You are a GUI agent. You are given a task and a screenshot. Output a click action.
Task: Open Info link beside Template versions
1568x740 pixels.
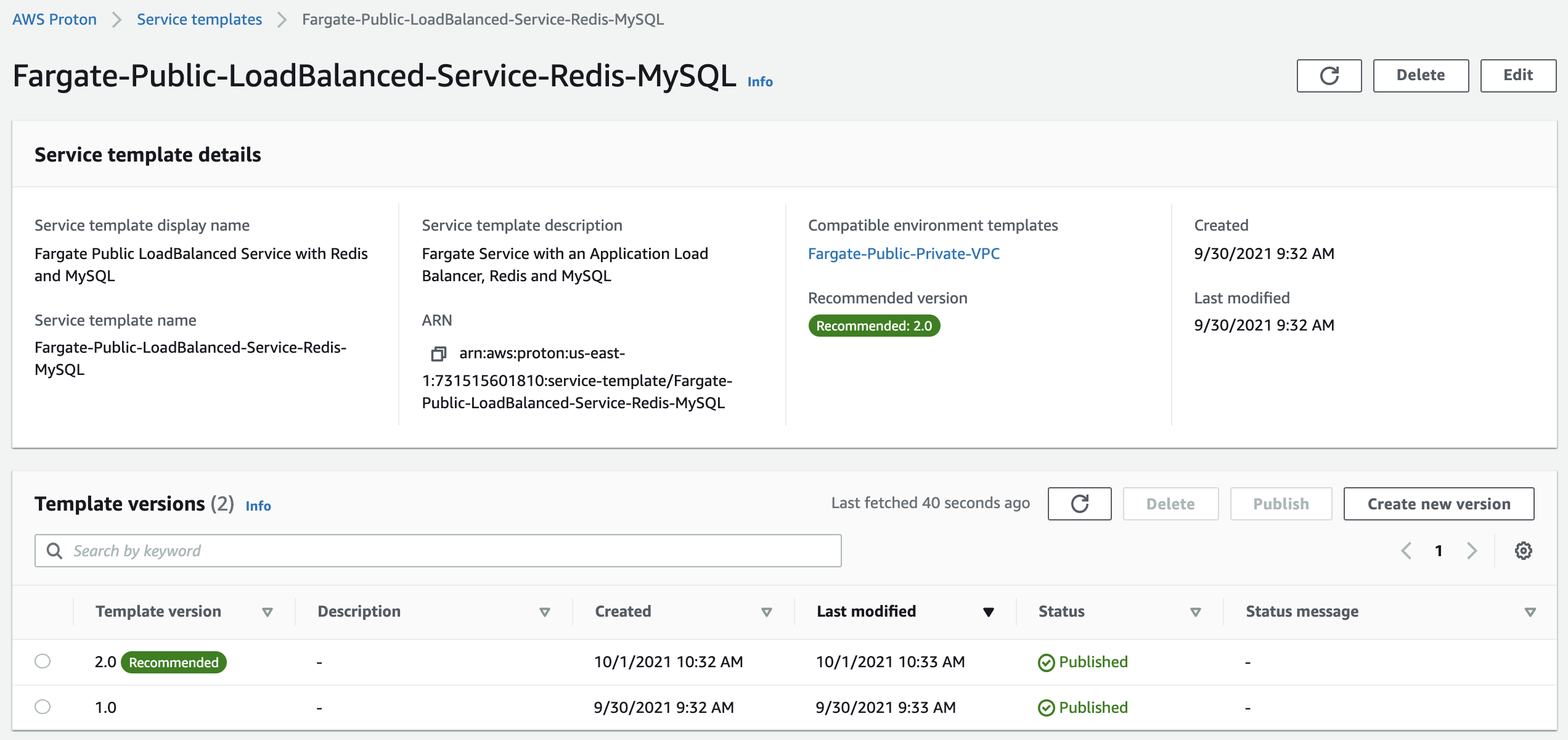click(258, 506)
